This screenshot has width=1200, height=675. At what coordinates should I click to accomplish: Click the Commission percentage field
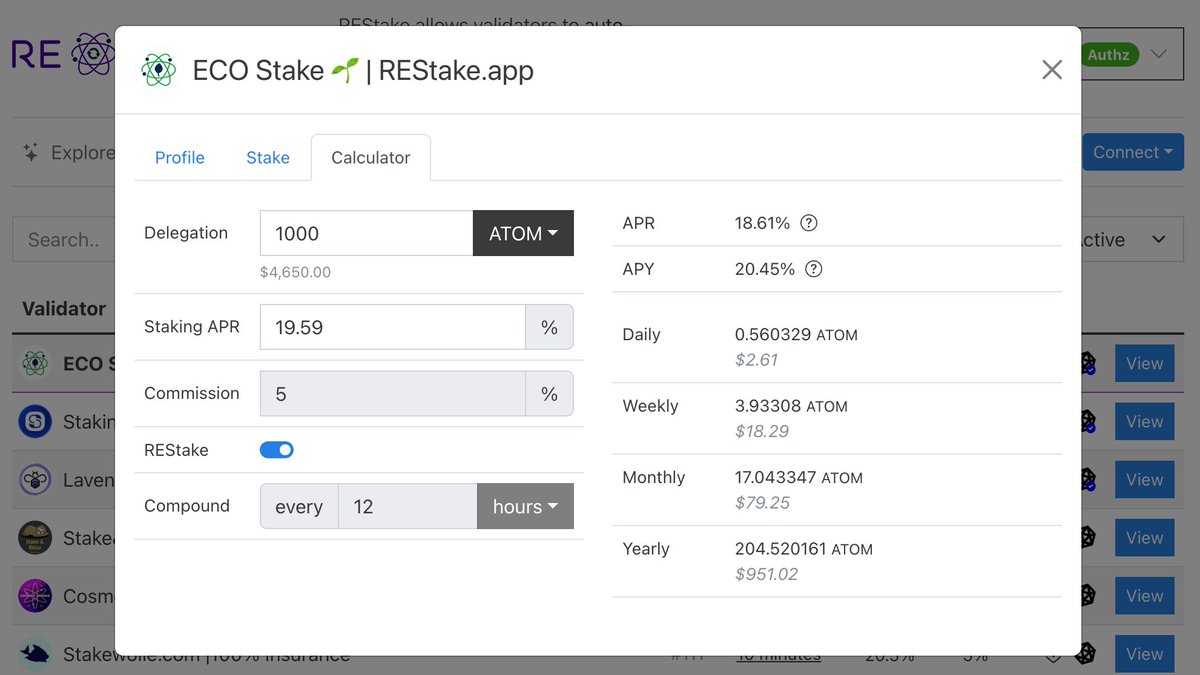click(393, 393)
